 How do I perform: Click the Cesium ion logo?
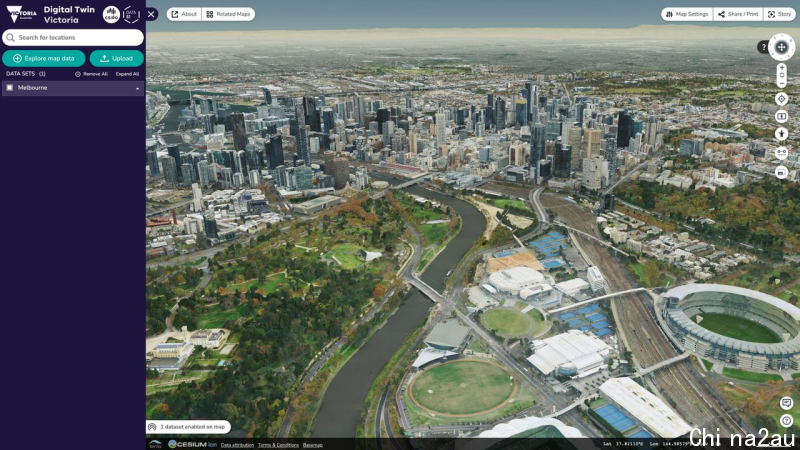192,444
